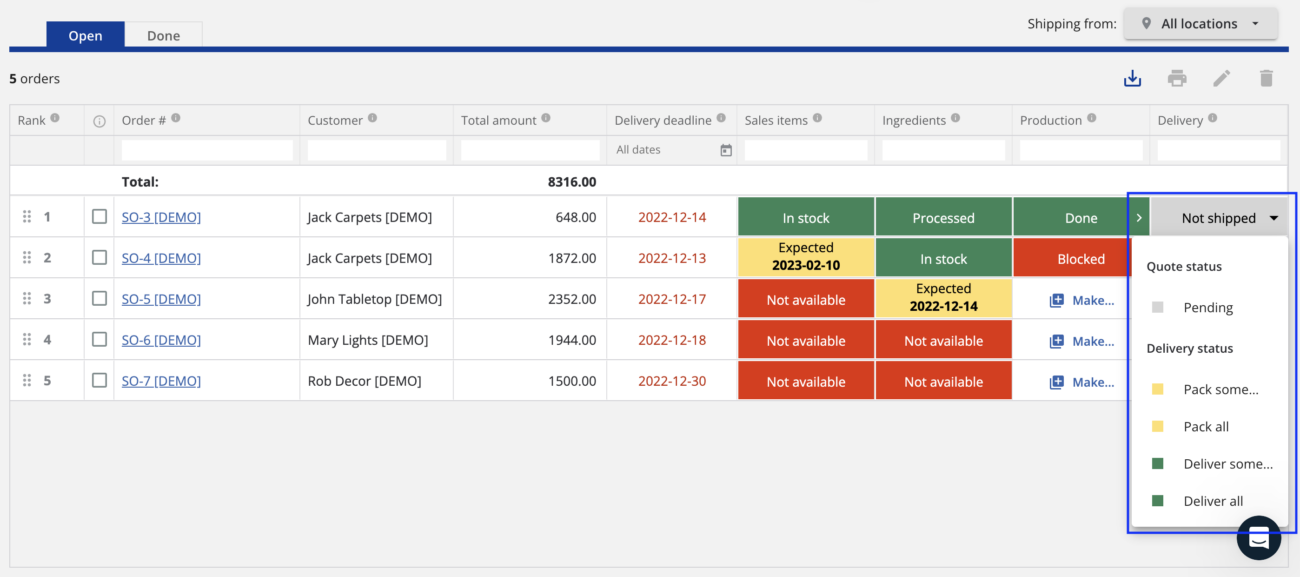The image size is (1300, 577).
Task: Switch to the Done tab
Action: [x=163, y=35]
